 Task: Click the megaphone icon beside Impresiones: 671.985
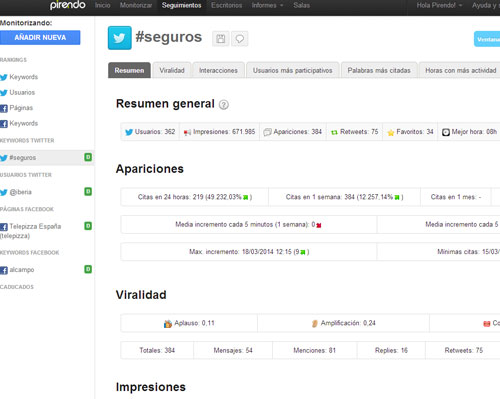pos(187,132)
